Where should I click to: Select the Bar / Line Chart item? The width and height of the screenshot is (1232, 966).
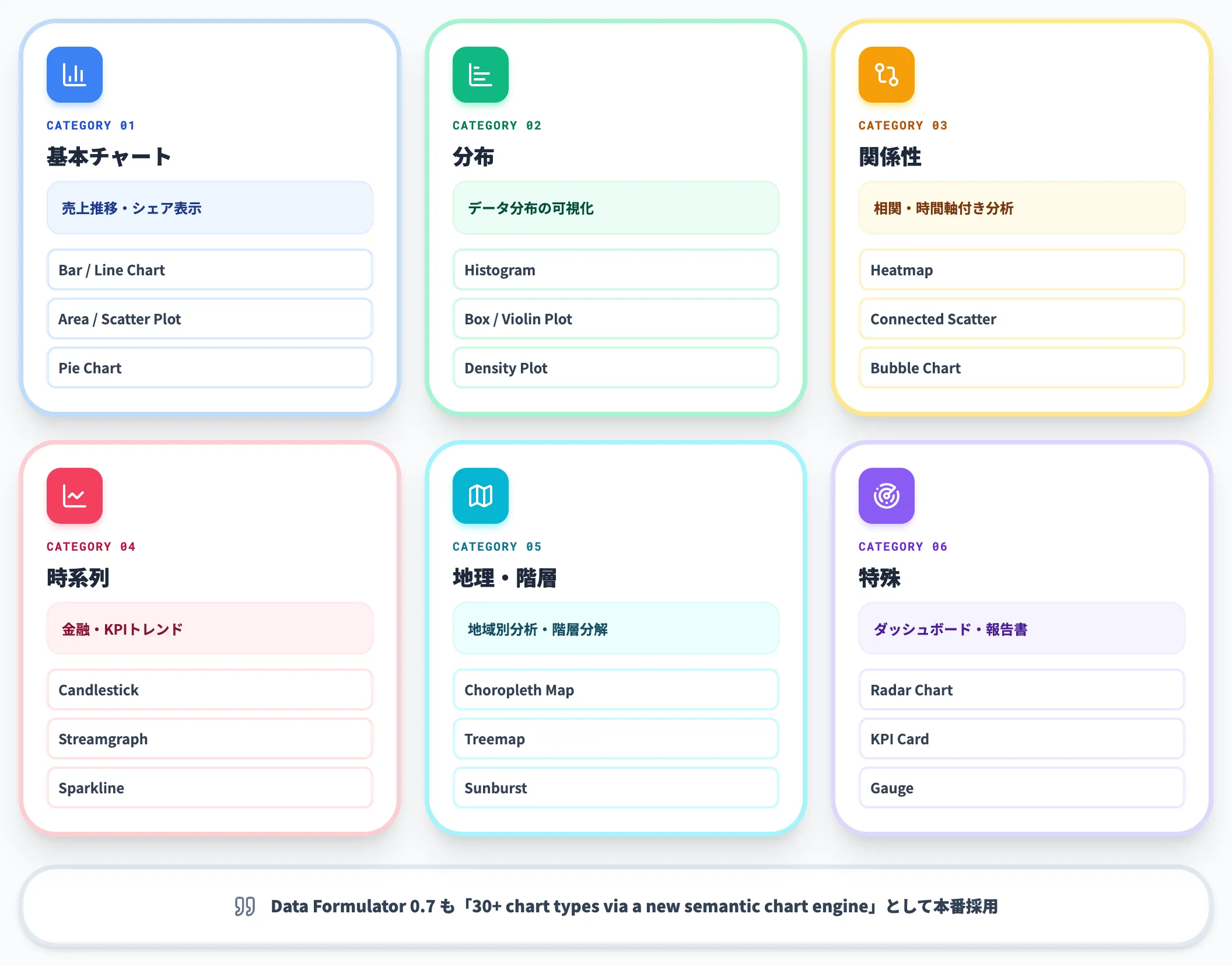(x=210, y=269)
